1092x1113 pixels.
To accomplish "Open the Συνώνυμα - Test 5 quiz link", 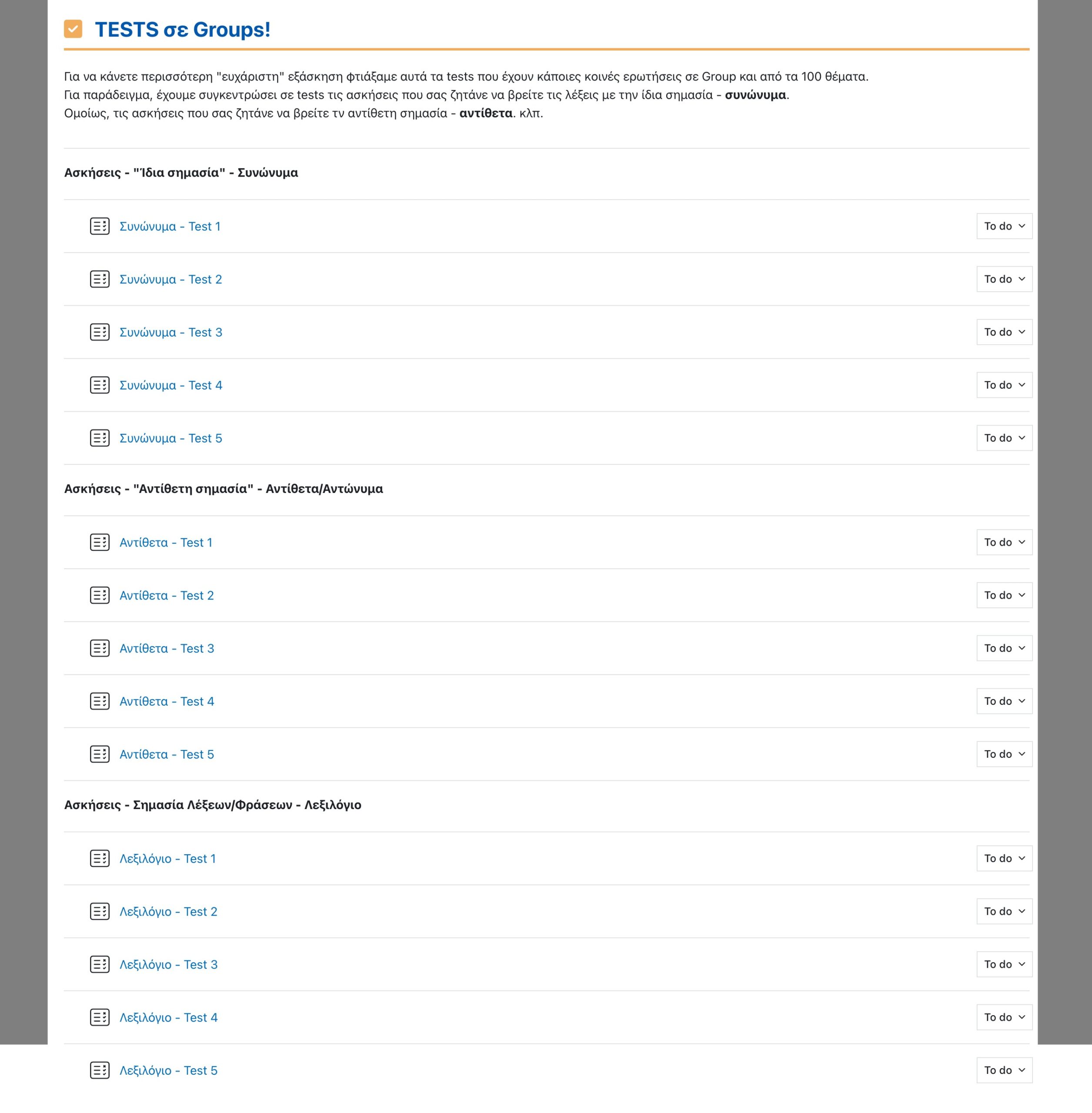I will 170,439.
